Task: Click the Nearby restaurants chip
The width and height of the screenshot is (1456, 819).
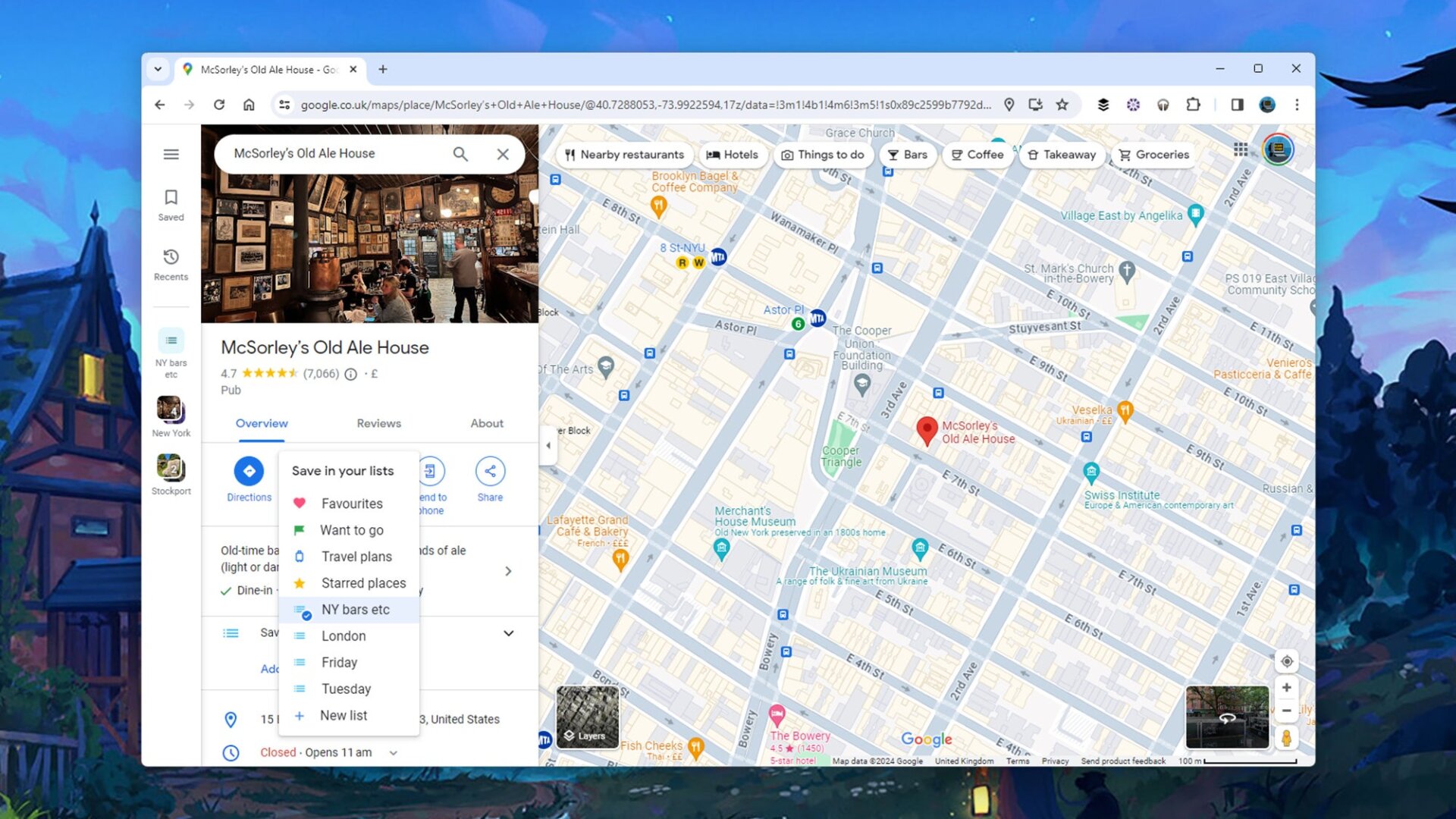Action: (x=623, y=155)
